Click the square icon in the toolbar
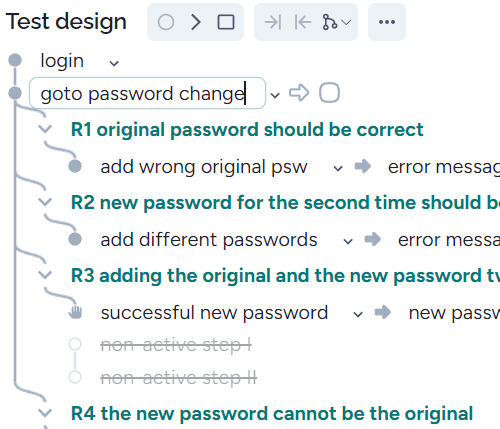This screenshot has width=500, height=429. (226, 22)
